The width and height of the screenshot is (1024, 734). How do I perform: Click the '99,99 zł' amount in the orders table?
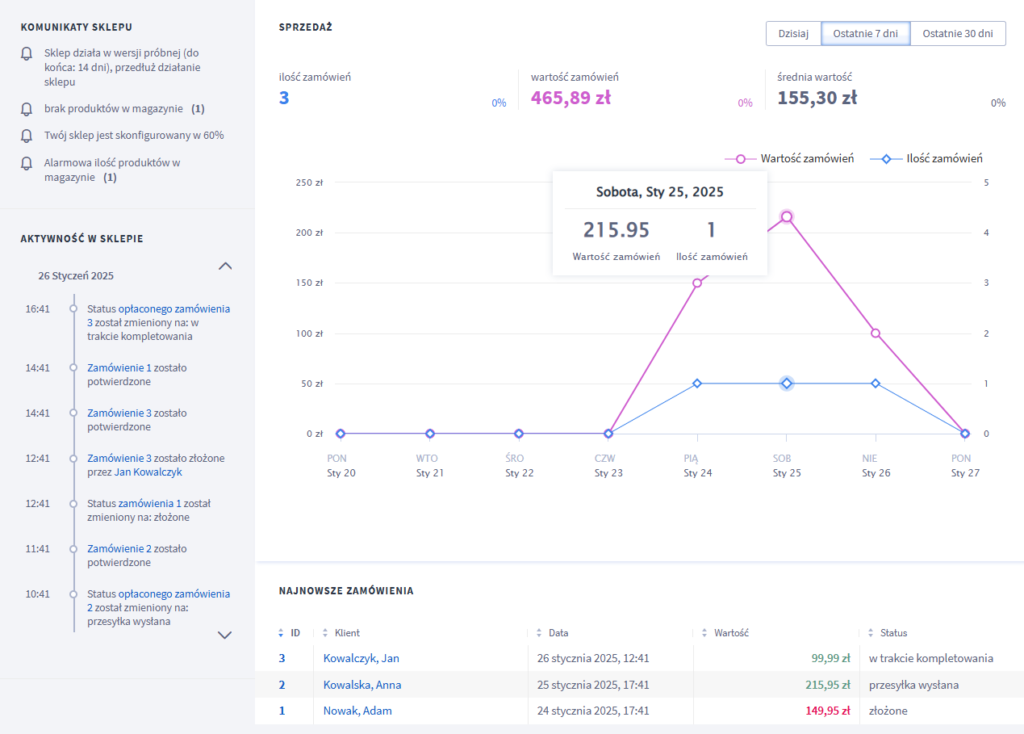[x=831, y=658]
